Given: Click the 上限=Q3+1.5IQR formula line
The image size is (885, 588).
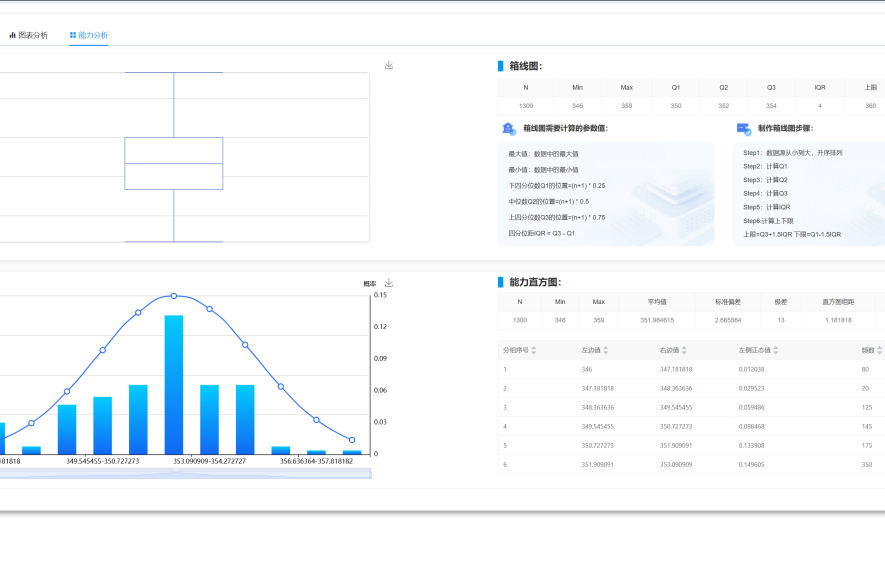Looking at the screenshot, I should point(792,234).
